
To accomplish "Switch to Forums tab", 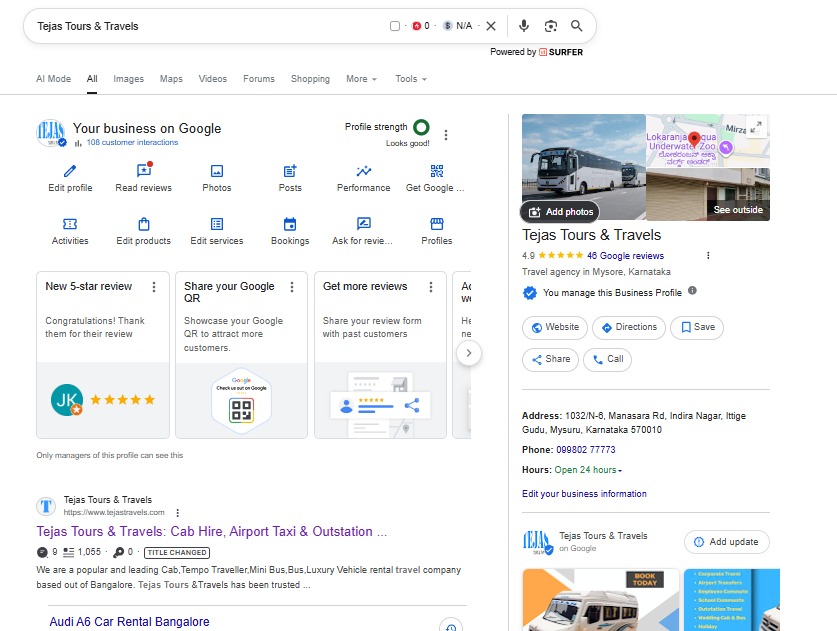I will pos(259,79).
